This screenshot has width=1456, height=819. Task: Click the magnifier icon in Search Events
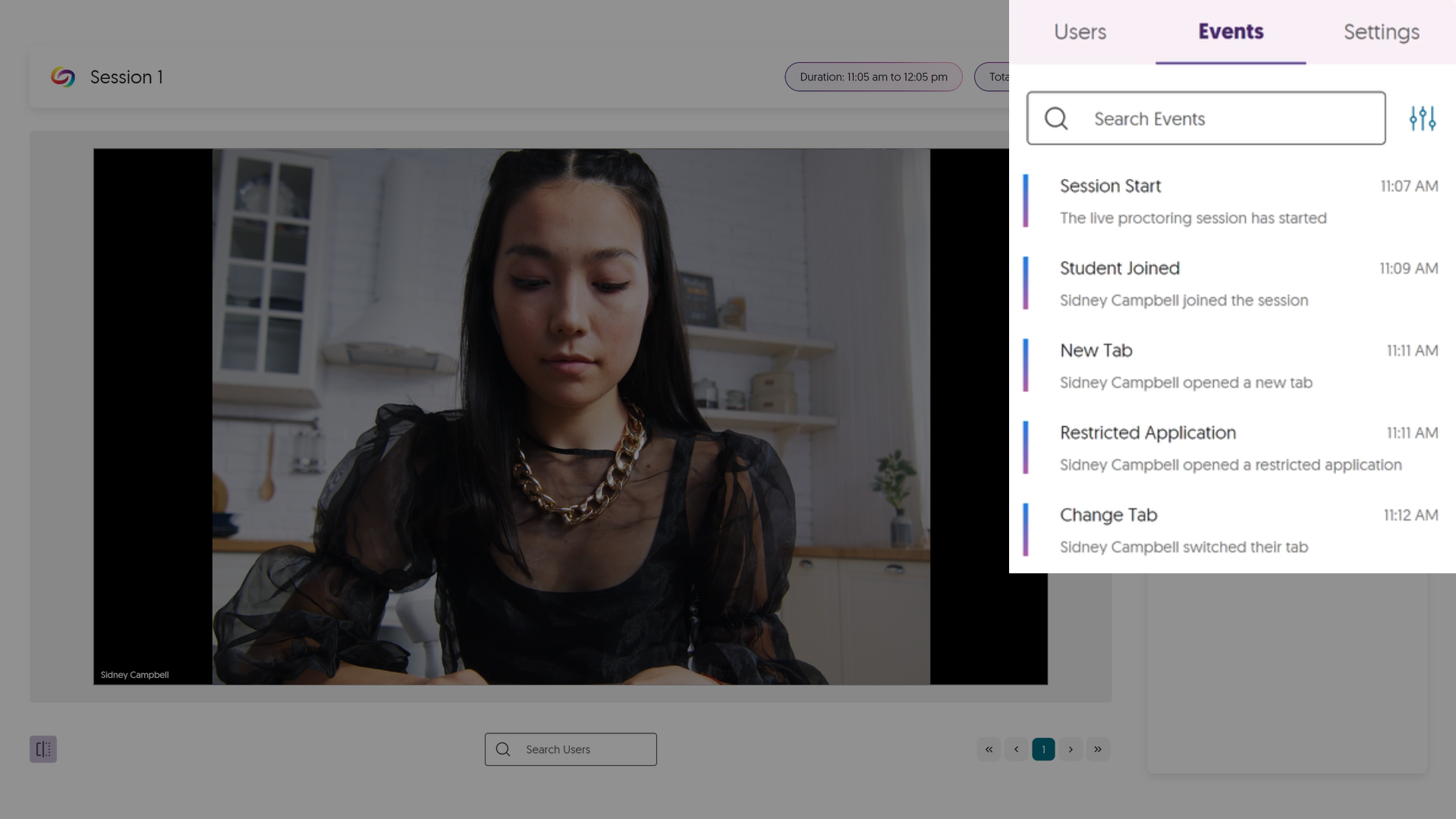(x=1055, y=118)
